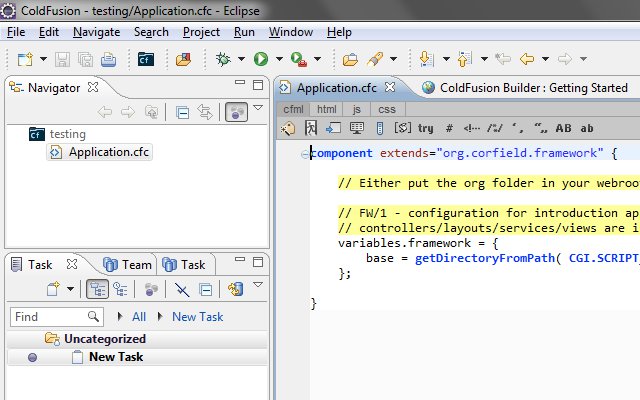640x400 pixels.
Task: Click the folder-with-image toolbar icon
Action: [183, 60]
